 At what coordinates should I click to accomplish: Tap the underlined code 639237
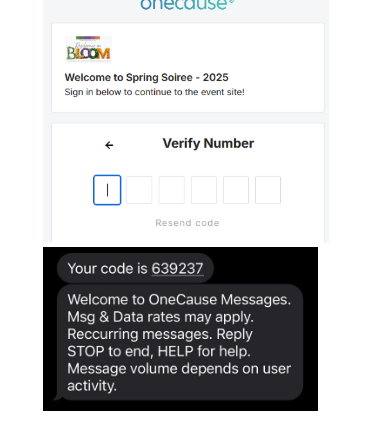pos(177,269)
